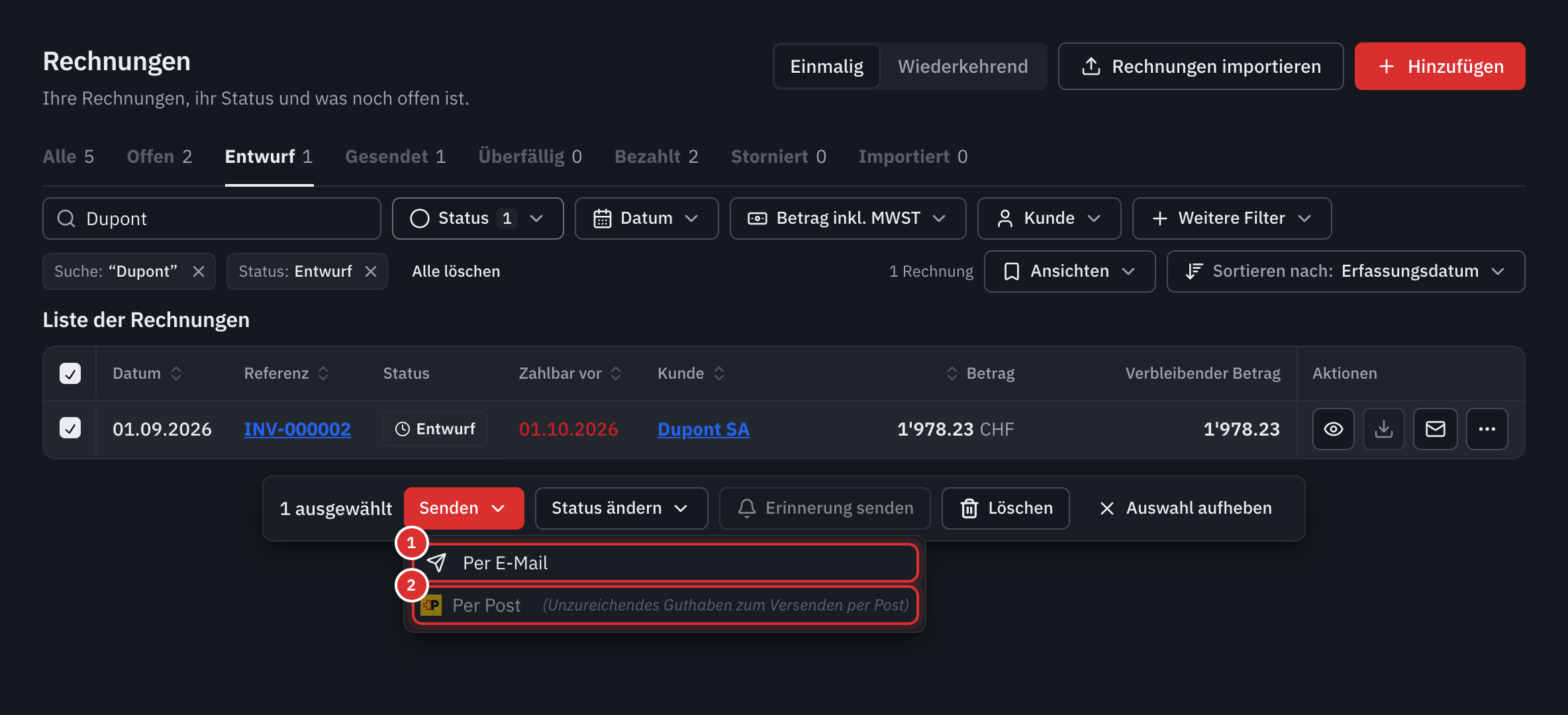This screenshot has width=1568, height=715.
Task: Preview invoice INV-000002 with the eye icon
Action: 1333,429
